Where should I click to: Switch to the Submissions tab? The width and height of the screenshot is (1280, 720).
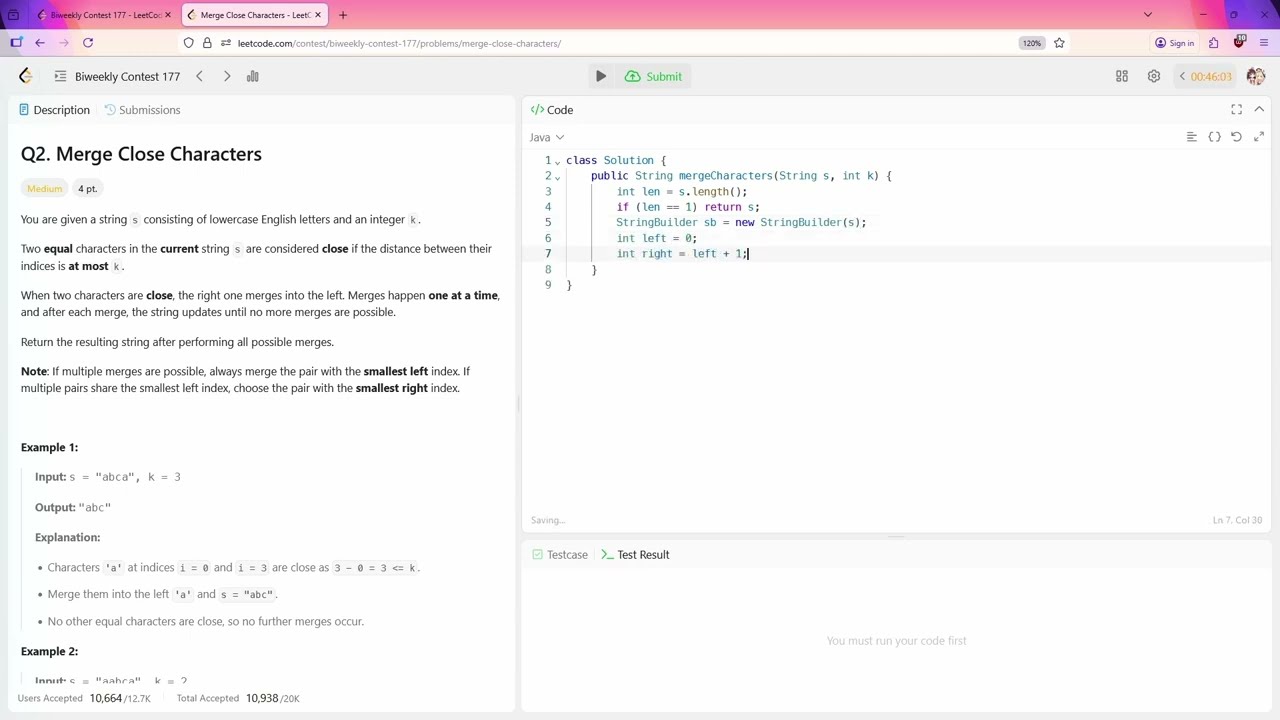click(x=142, y=110)
